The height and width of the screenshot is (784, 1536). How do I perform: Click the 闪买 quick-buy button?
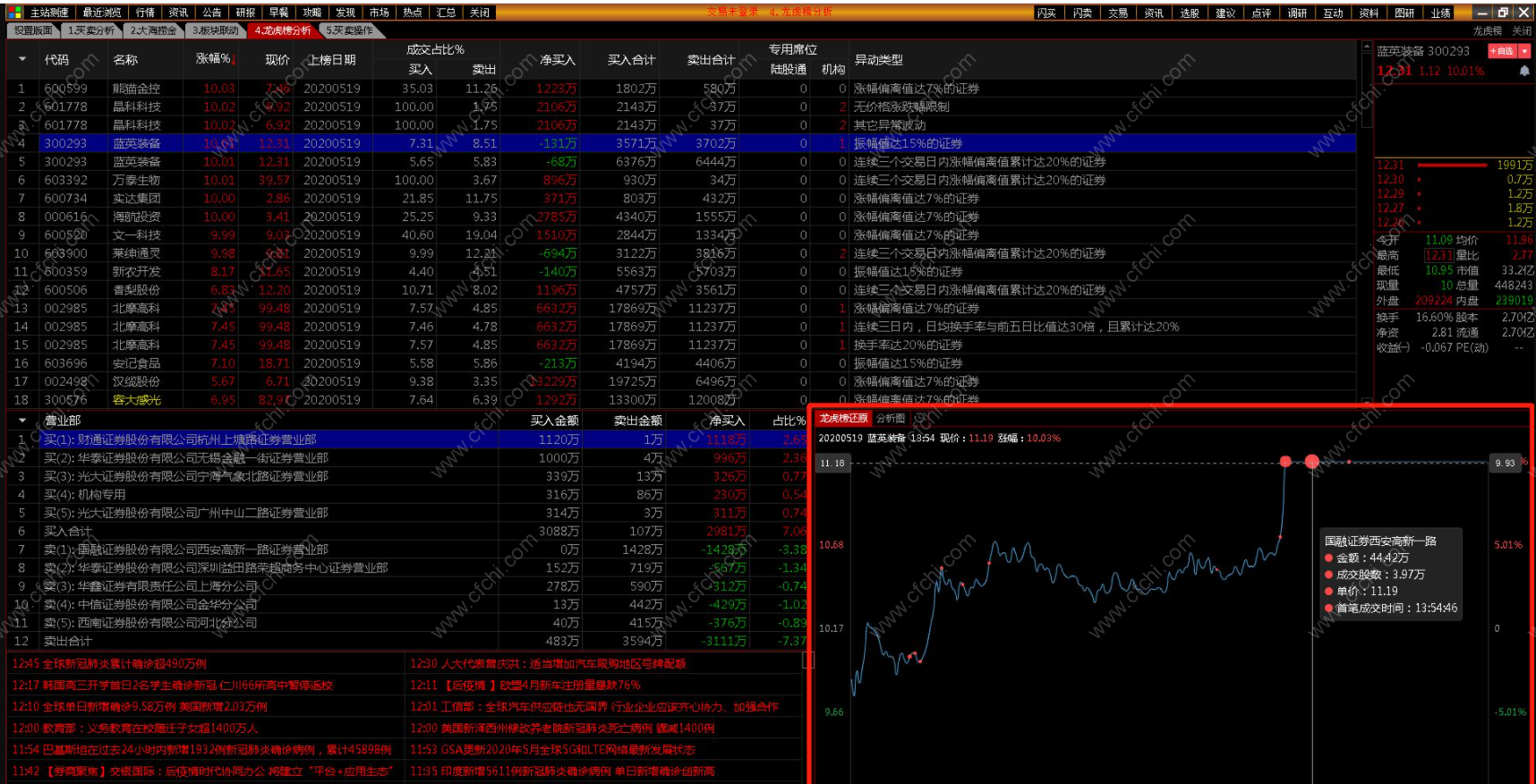1046,13
